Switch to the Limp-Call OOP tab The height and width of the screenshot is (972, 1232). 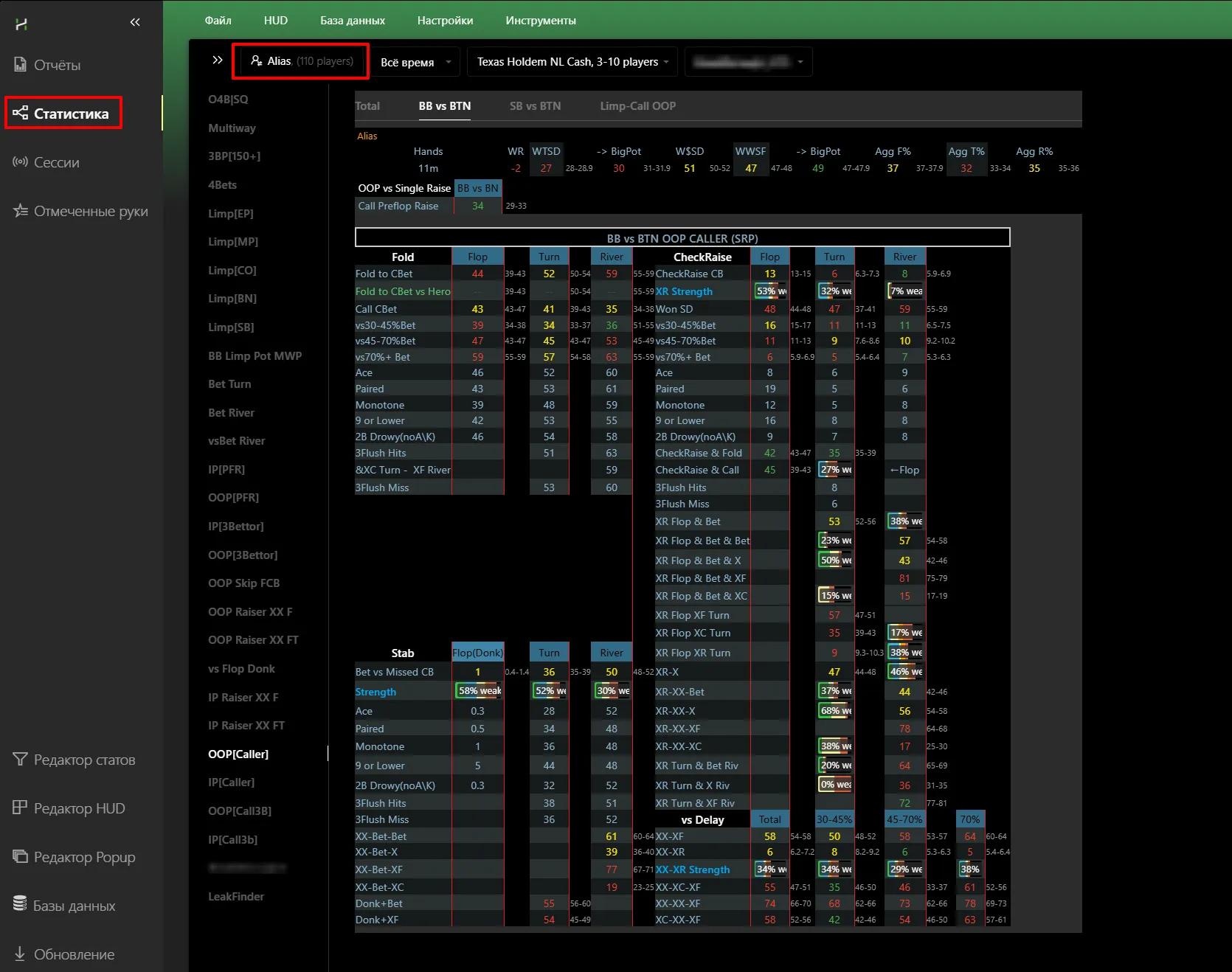[637, 106]
